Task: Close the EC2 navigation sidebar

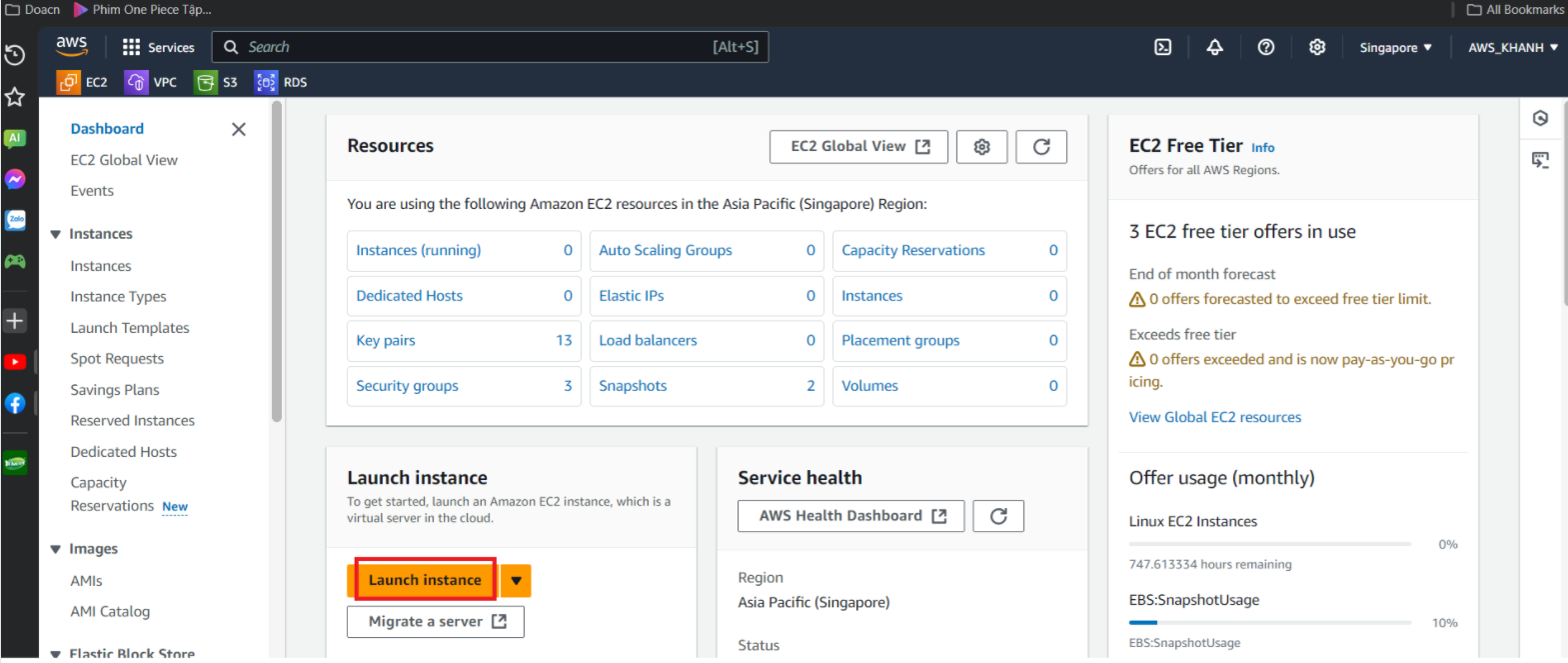Action: pos(239,129)
